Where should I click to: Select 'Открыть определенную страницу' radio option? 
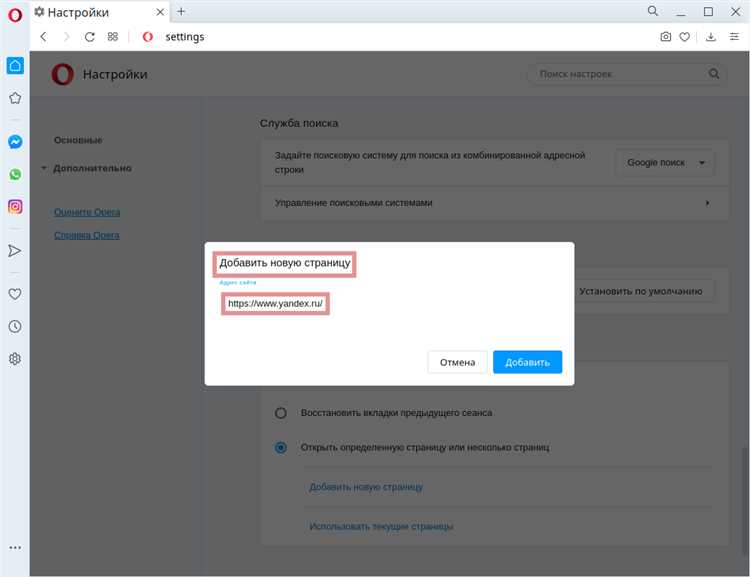281,447
